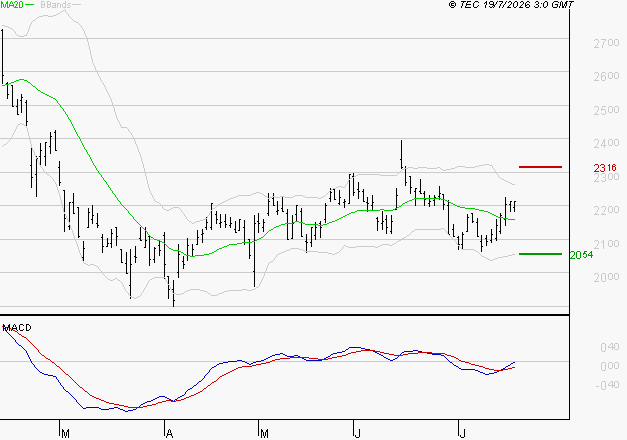This screenshot has width=627, height=440.
Task: Click the second M month marker
Action: pyautogui.click(x=264, y=434)
